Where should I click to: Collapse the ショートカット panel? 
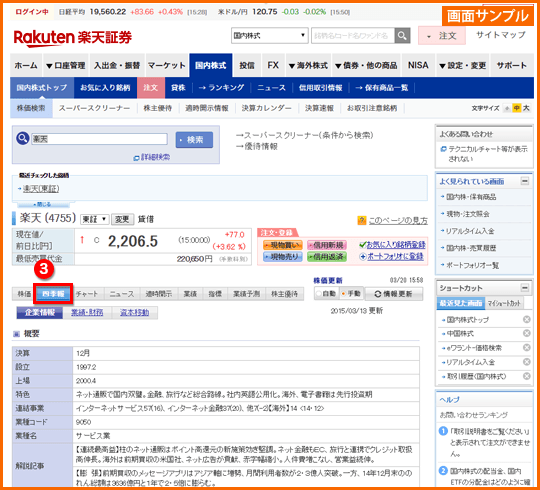(525, 288)
